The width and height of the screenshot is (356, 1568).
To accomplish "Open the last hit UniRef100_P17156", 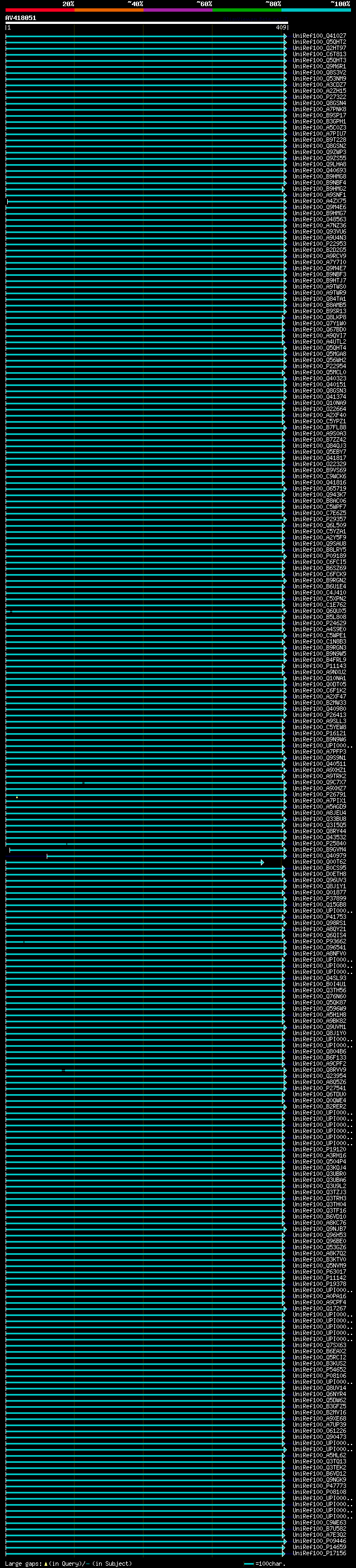I will (319, 1553).
